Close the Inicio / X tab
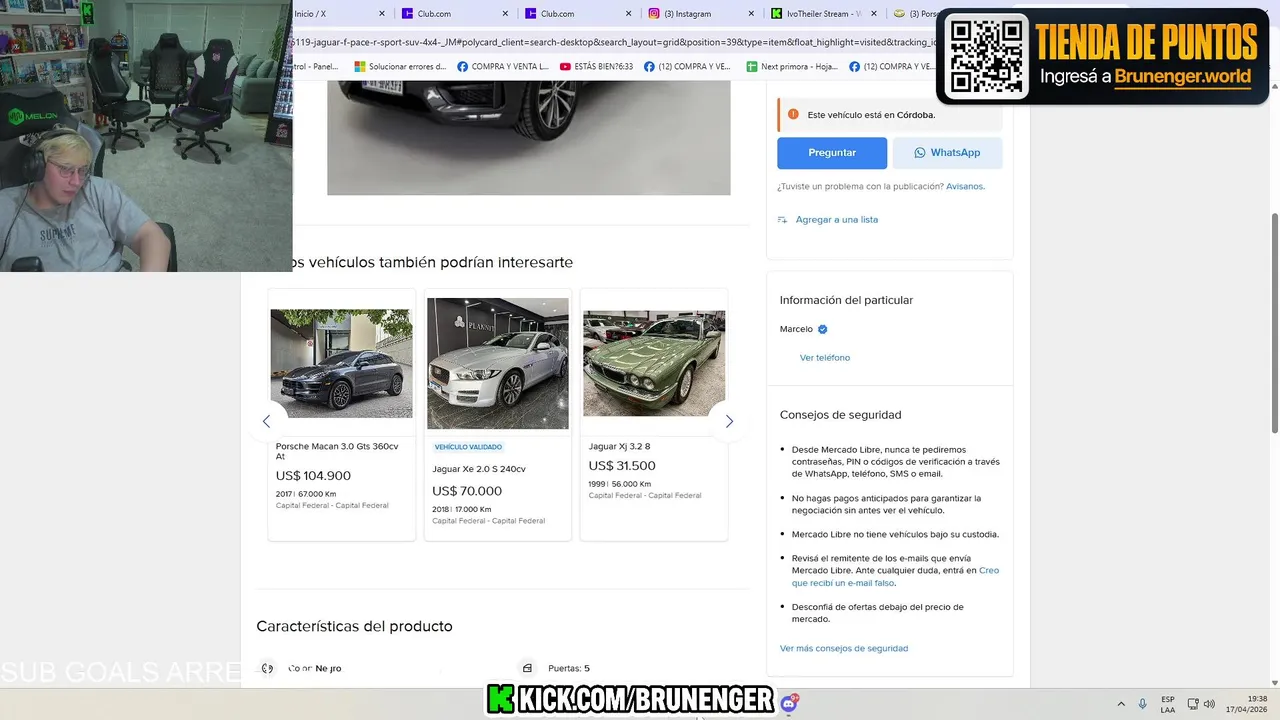Image resolution: width=1280 pixels, height=720 pixels. pyautogui.click(x=382, y=14)
